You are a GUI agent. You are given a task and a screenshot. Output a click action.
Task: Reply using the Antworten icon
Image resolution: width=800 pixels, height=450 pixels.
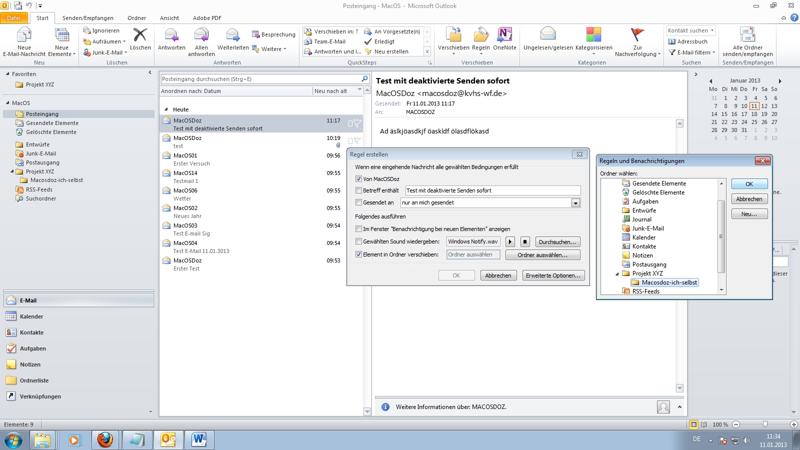171,39
